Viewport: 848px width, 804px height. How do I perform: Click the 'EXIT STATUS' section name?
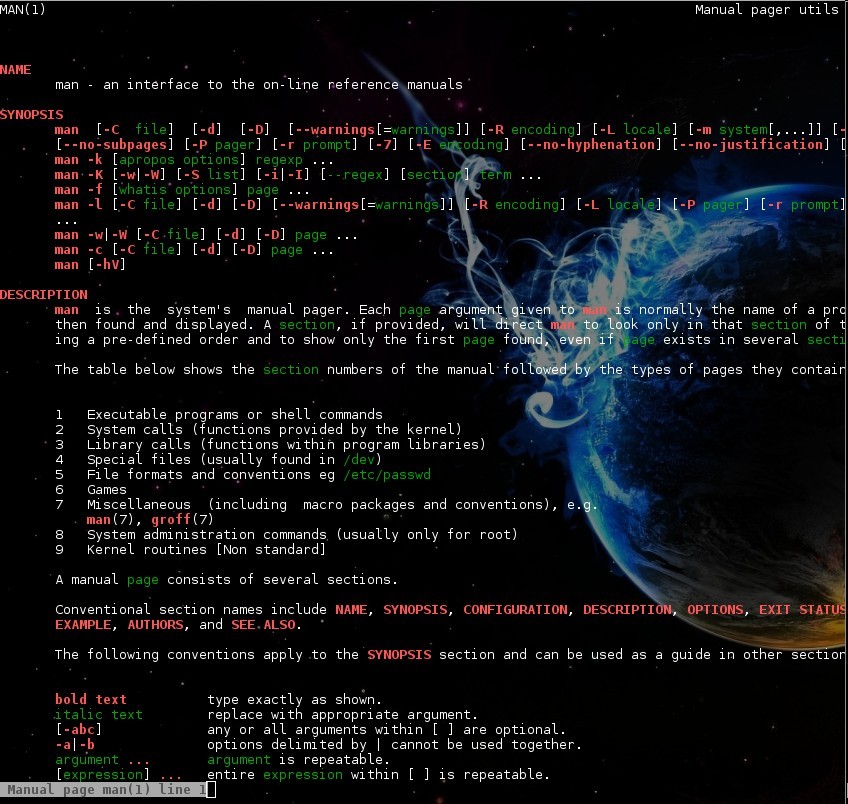pos(802,610)
